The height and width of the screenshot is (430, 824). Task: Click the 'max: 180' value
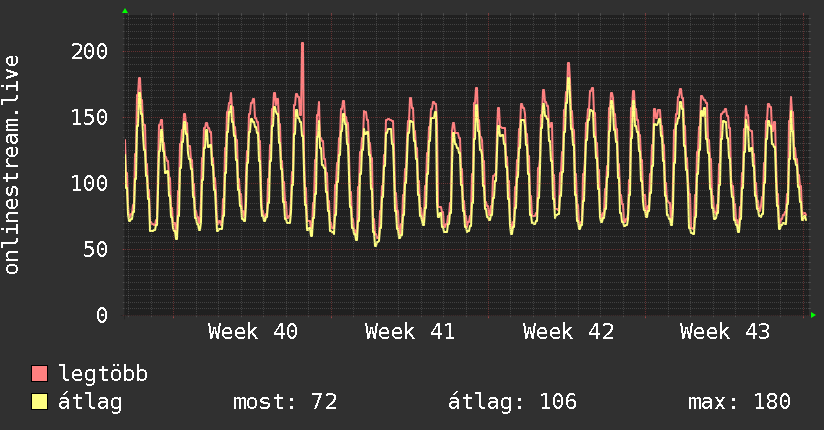coord(739,402)
